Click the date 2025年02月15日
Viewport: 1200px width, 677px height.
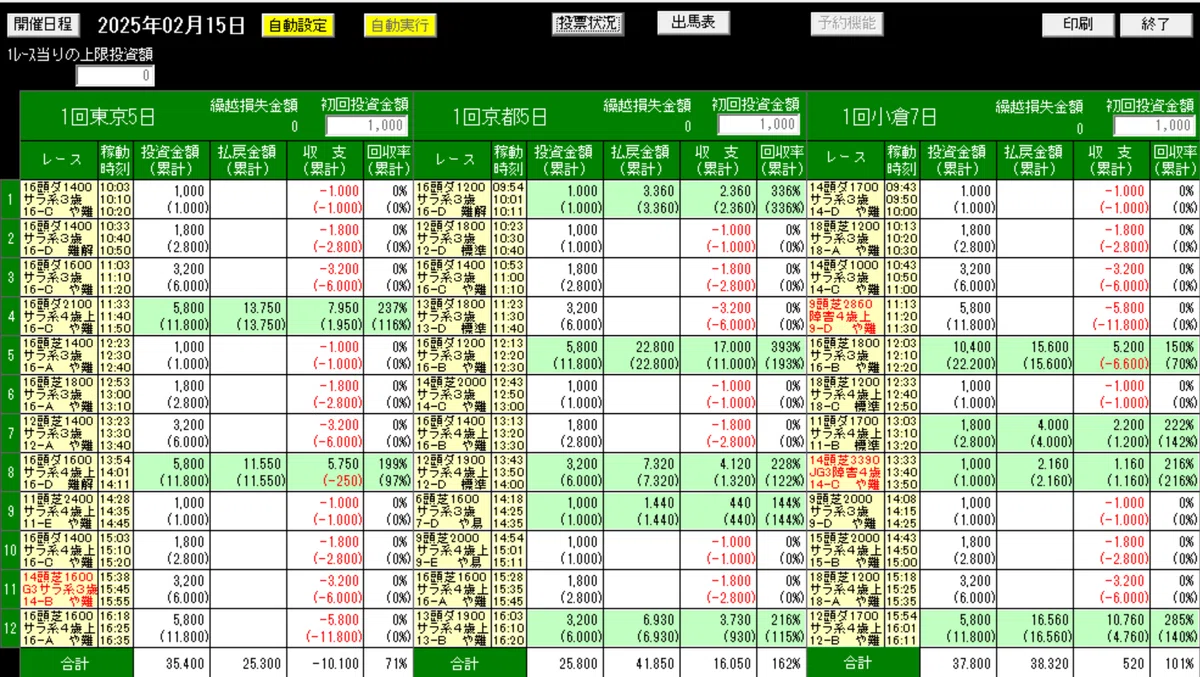click(x=172, y=24)
